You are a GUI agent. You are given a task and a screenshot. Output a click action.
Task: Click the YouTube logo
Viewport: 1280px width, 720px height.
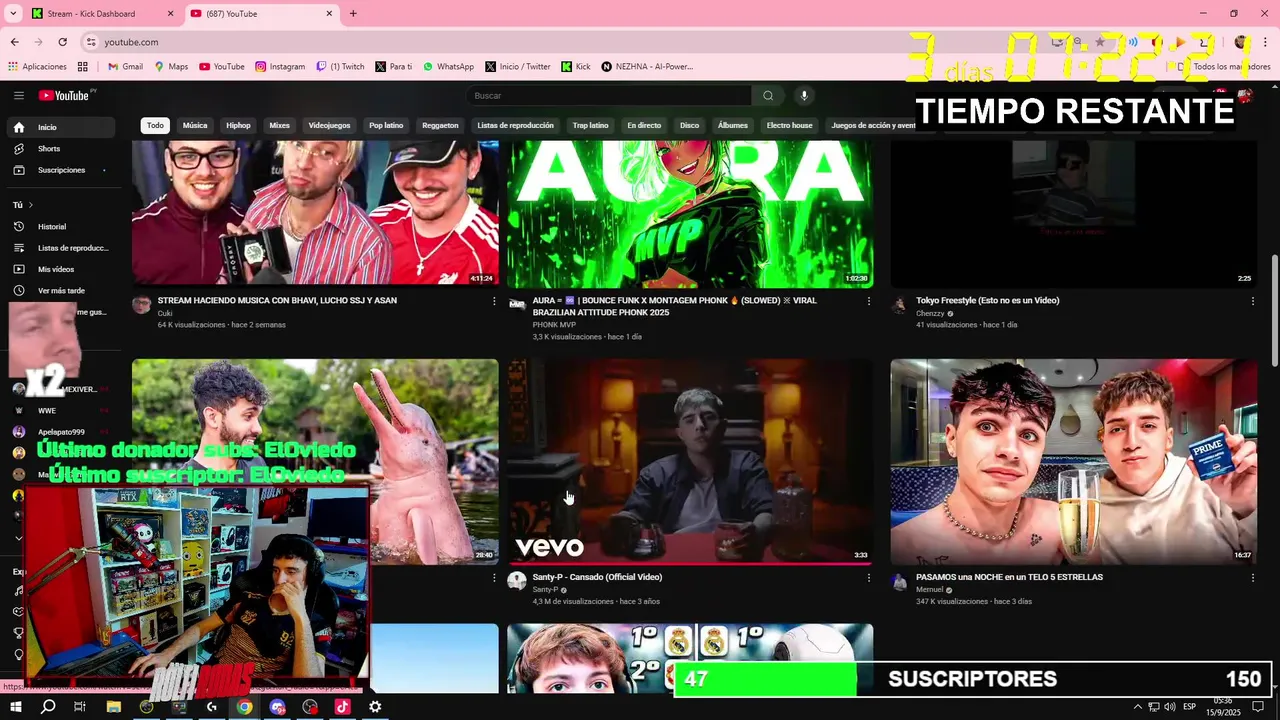pyautogui.click(x=66, y=95)
